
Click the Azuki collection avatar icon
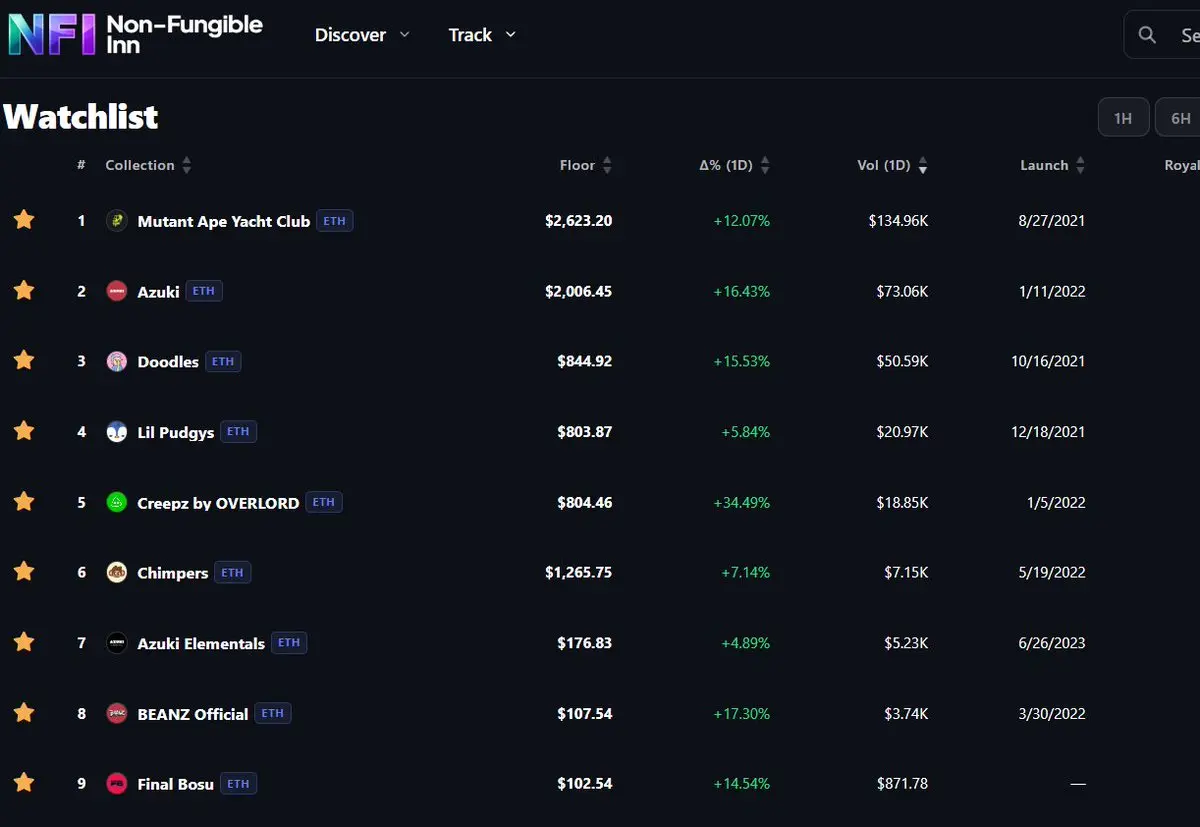[x=117, y=291]
